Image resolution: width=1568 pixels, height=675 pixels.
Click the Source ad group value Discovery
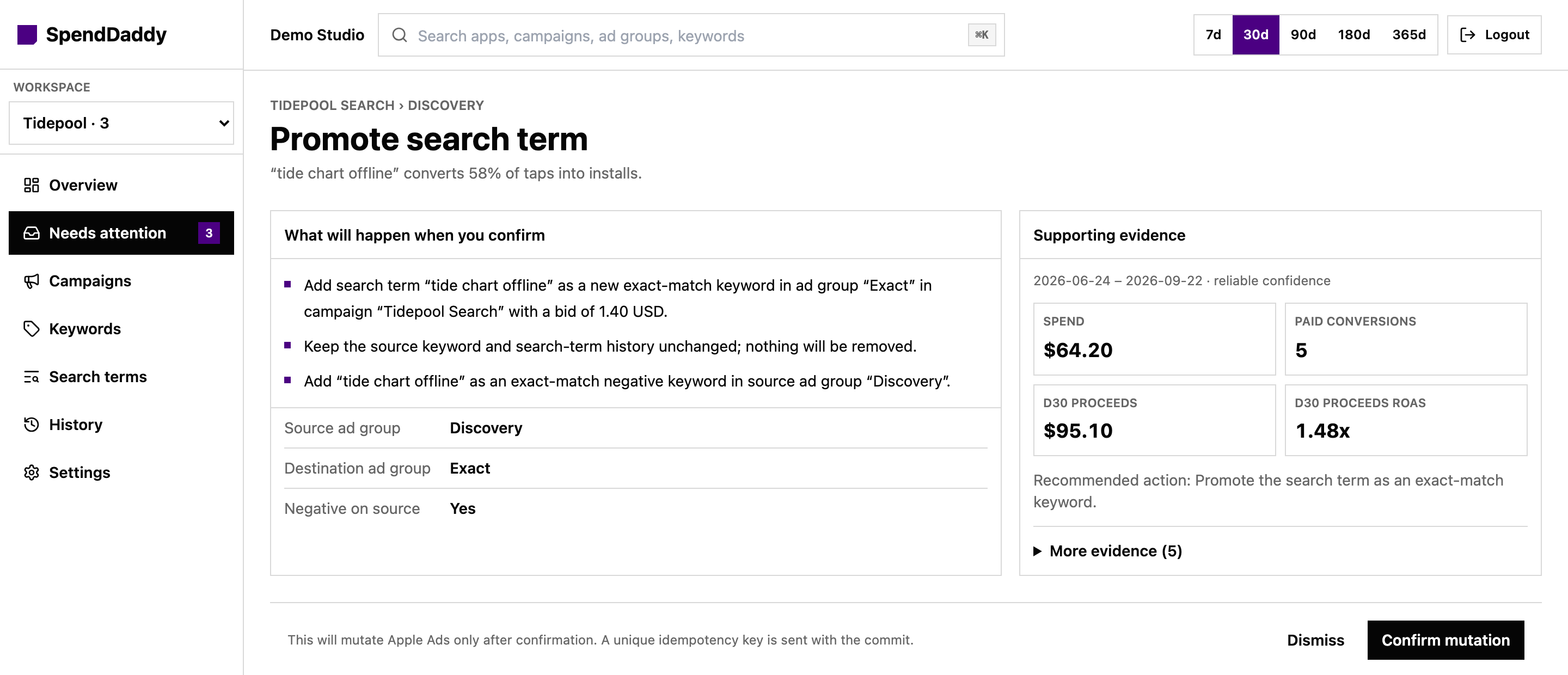486,428
